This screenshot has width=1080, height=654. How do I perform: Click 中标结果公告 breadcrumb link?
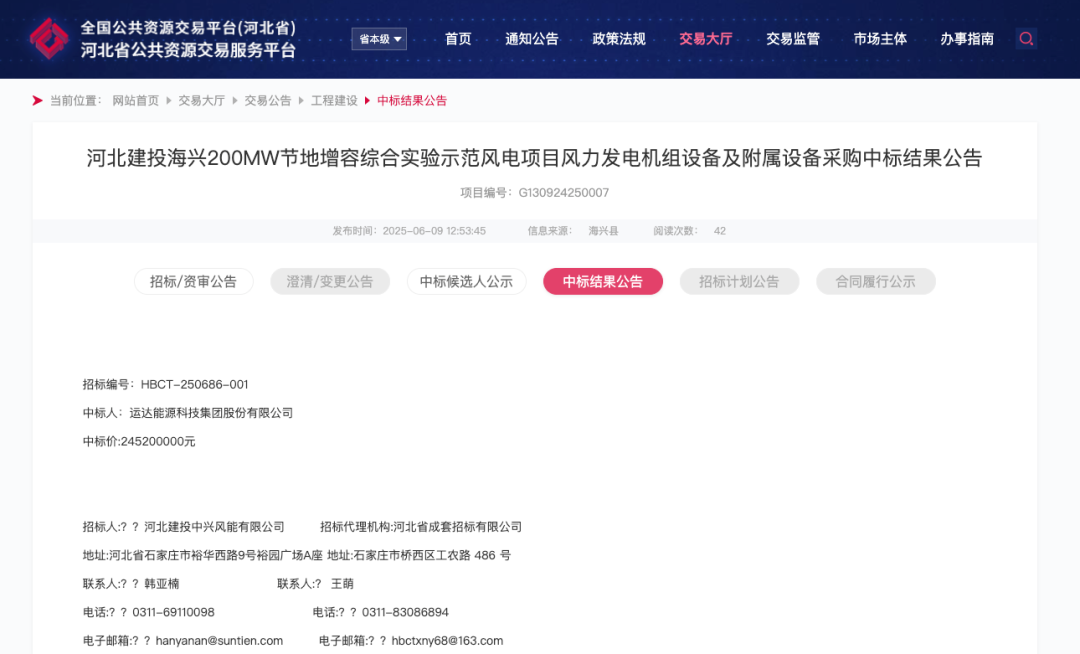pos(412,101)
